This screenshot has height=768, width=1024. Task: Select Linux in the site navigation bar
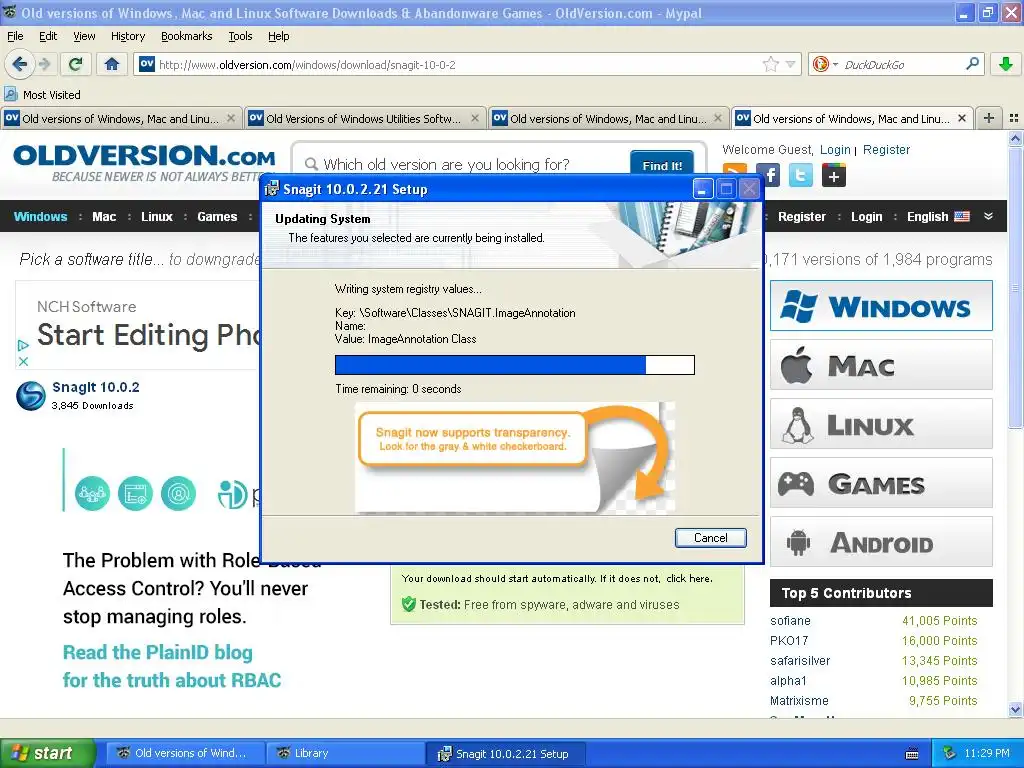coord(157,217)
